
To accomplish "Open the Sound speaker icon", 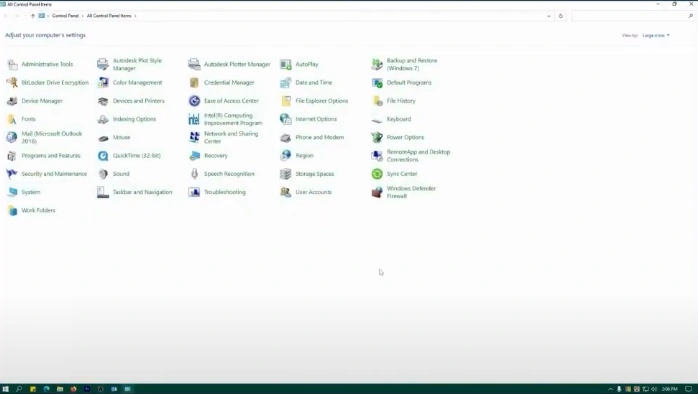I will [x=103, y=174].
